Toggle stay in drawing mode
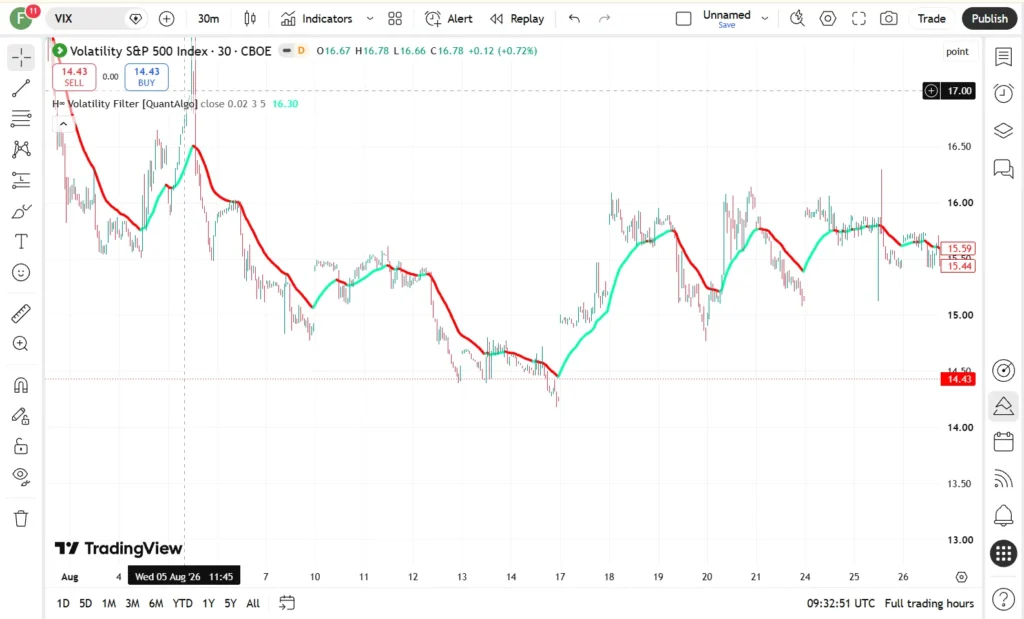The image size is (1024, 619). [x=21, y=416]
